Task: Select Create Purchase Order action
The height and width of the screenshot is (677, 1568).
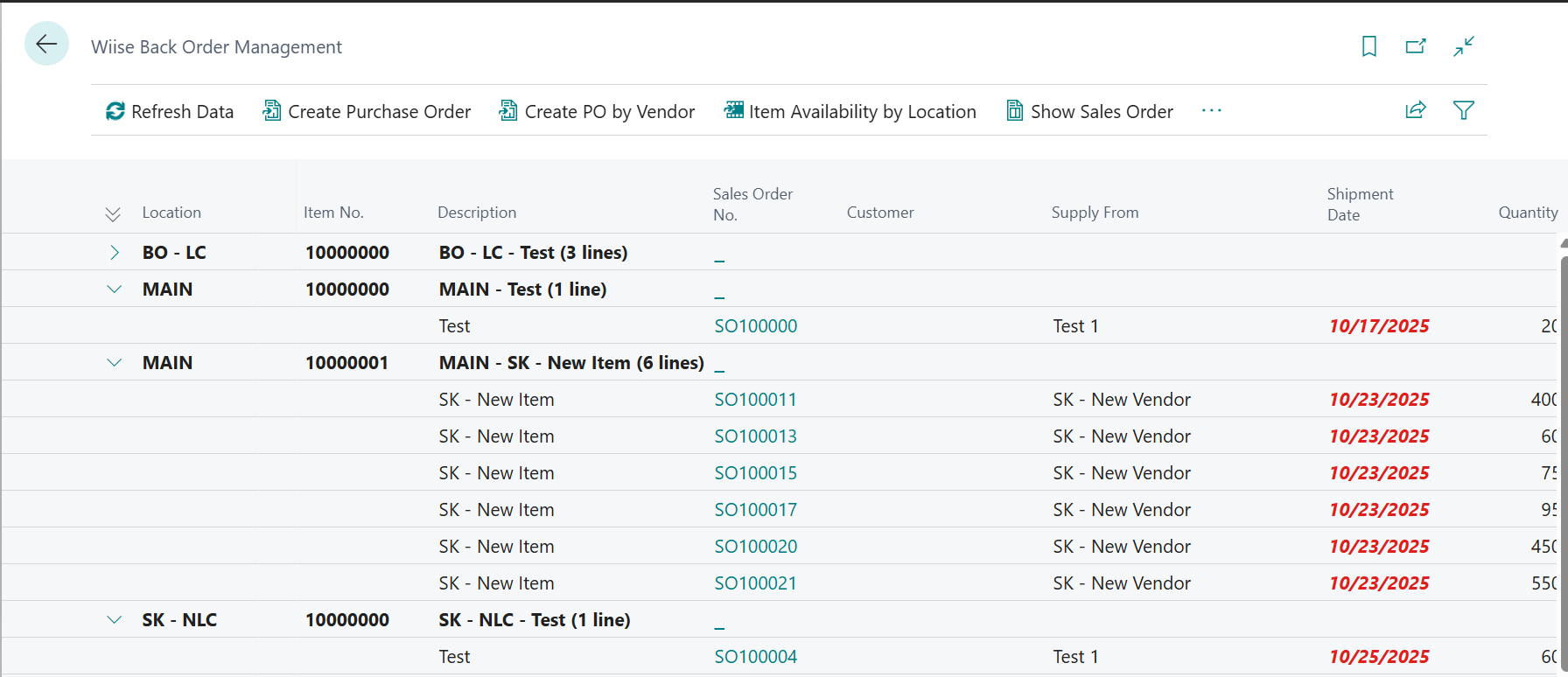Action: click(367, 112)
